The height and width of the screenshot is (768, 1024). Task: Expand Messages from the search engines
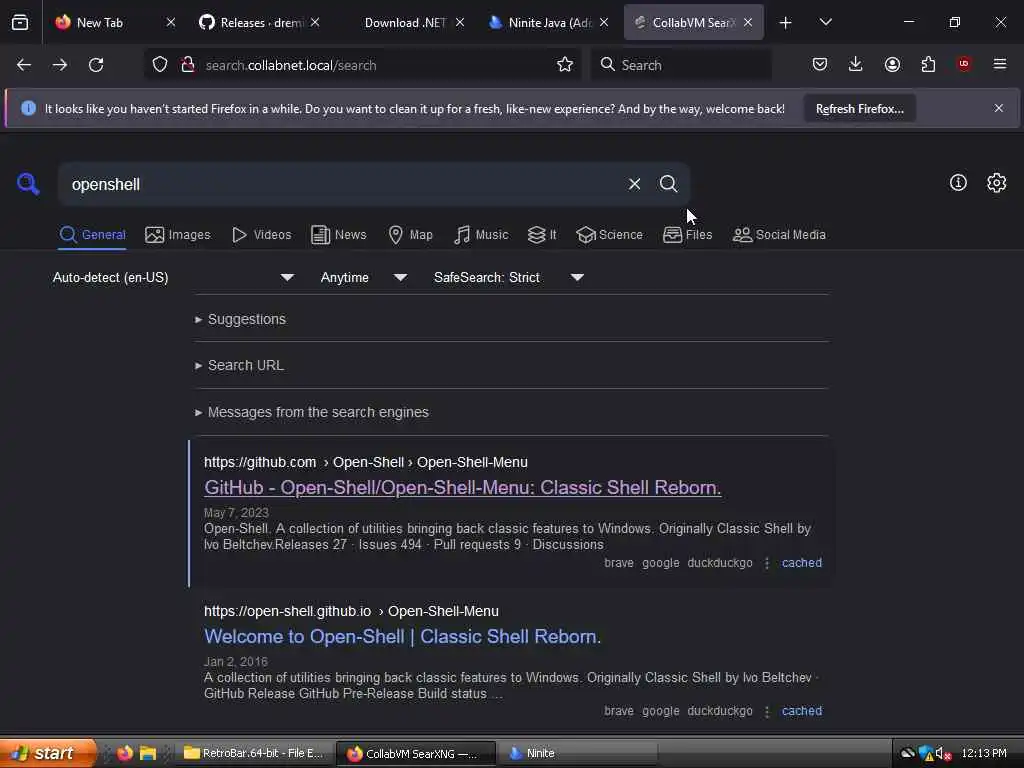point(312,412)
